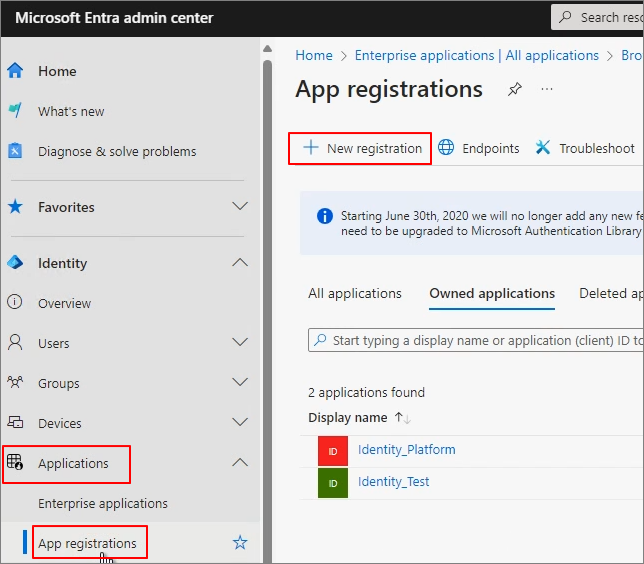
Task: Collapse the Applications submenu chevron
Action: (240, 462)
